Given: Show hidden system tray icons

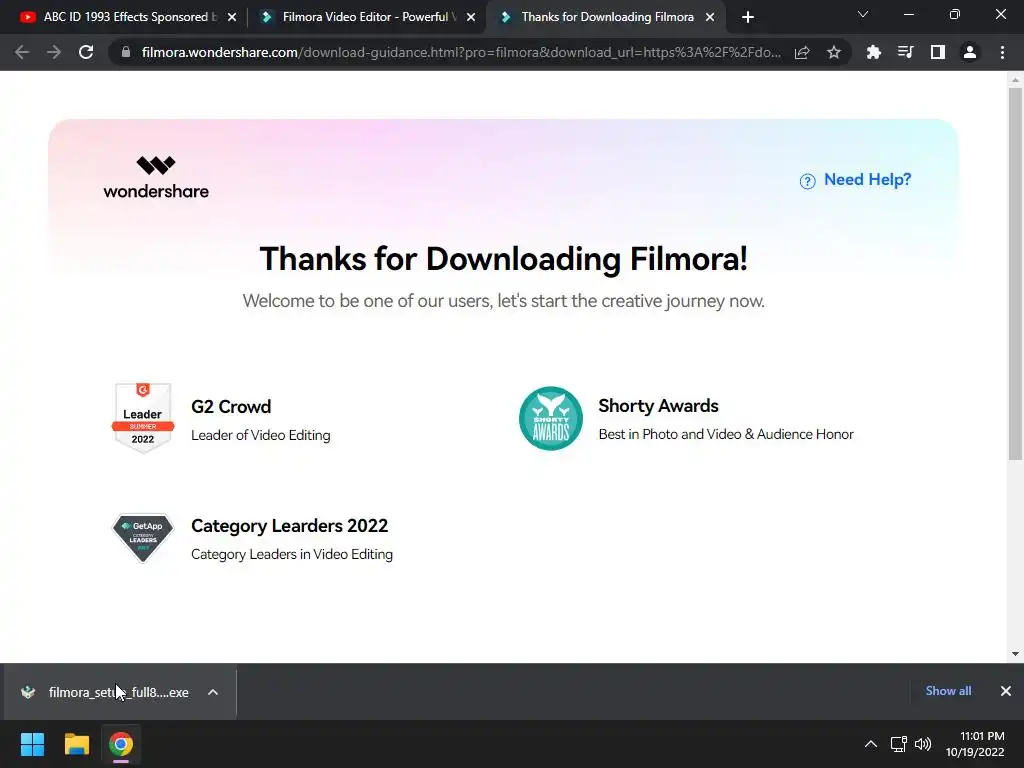Looking at the screenshot, I should pos(871,744).
